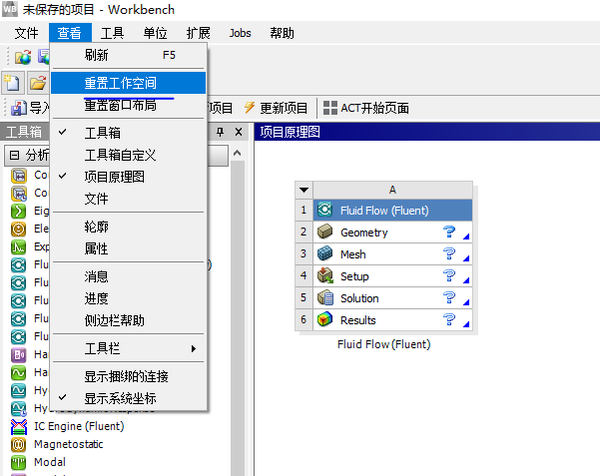
Task: Click the globe folder icon in top toolbar
Action: pyautogui.click(x=23, y=57)
